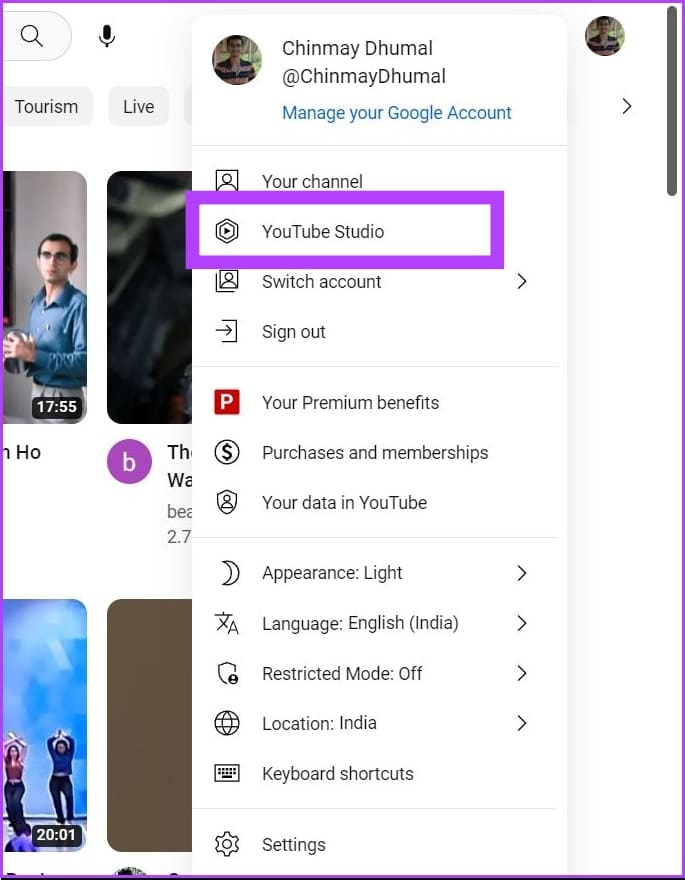Click the YouTube Studio hexagon icon
This screenshot has height=880, width=685.
[227, 231]
